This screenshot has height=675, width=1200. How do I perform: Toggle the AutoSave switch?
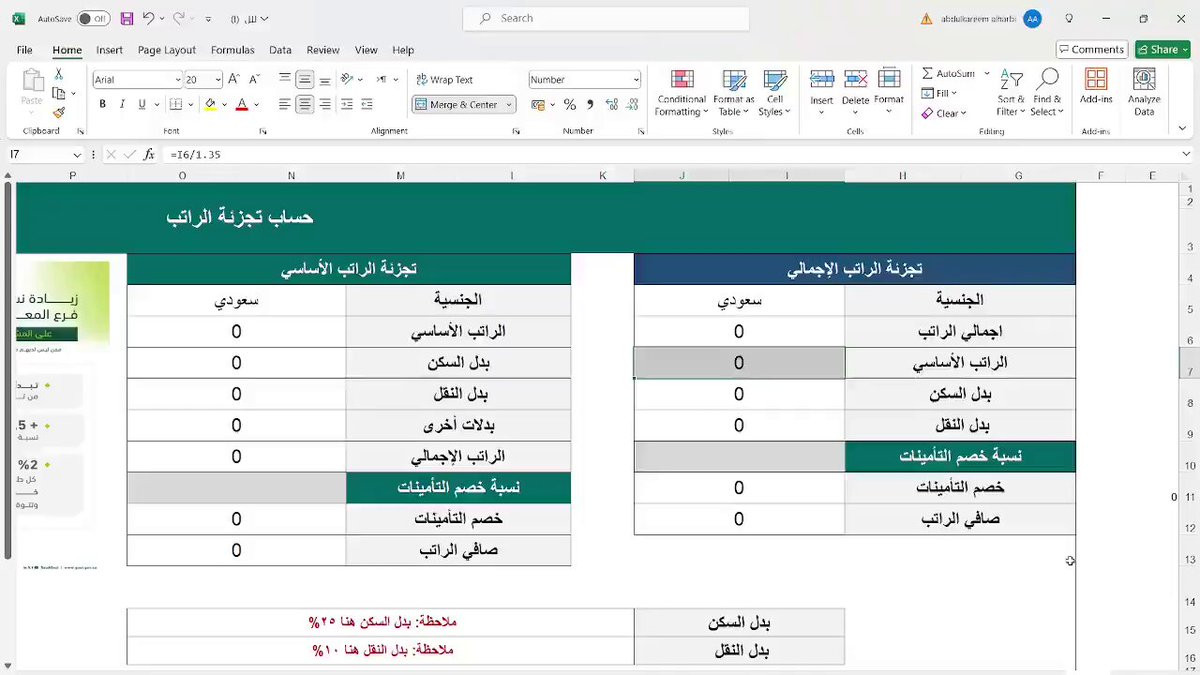[94, 19]
